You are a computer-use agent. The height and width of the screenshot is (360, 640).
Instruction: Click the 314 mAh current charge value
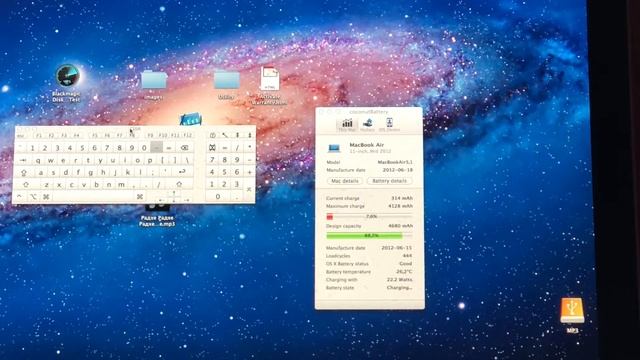tap(402, 198)
